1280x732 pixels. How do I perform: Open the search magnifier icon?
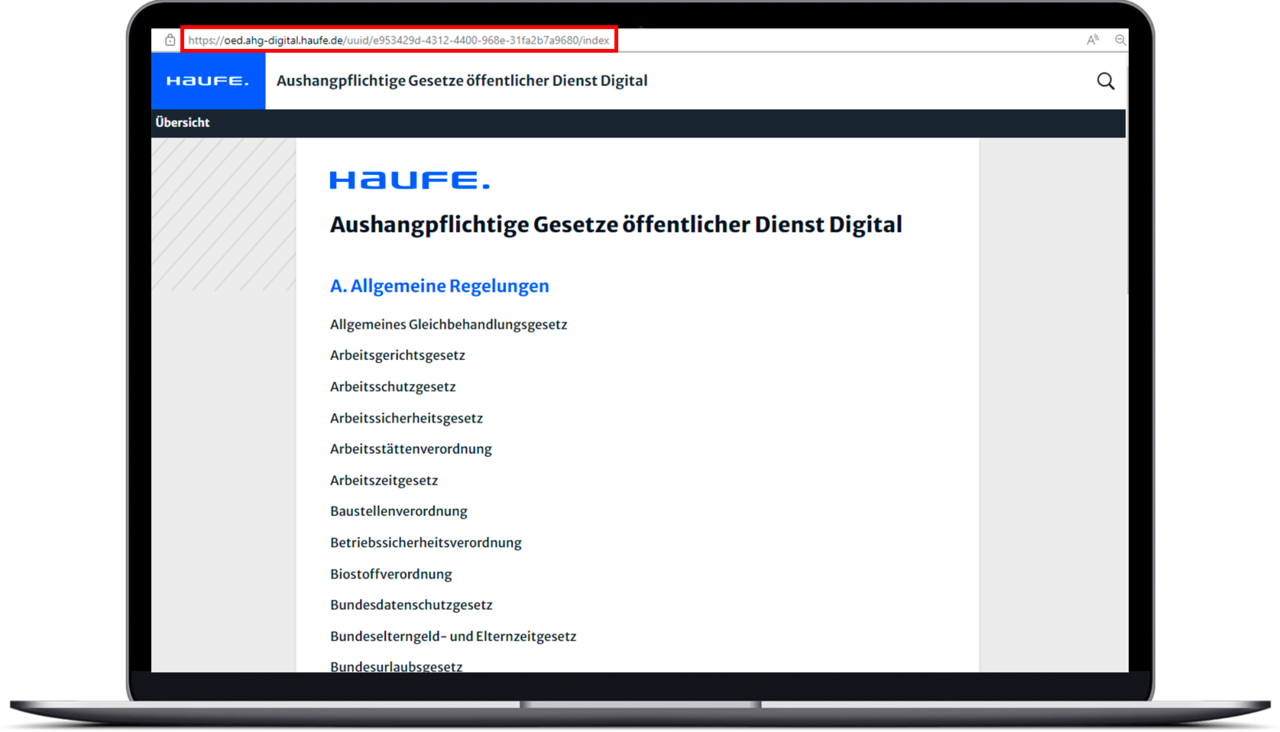pyautogui.click(x=1105, y=81)
